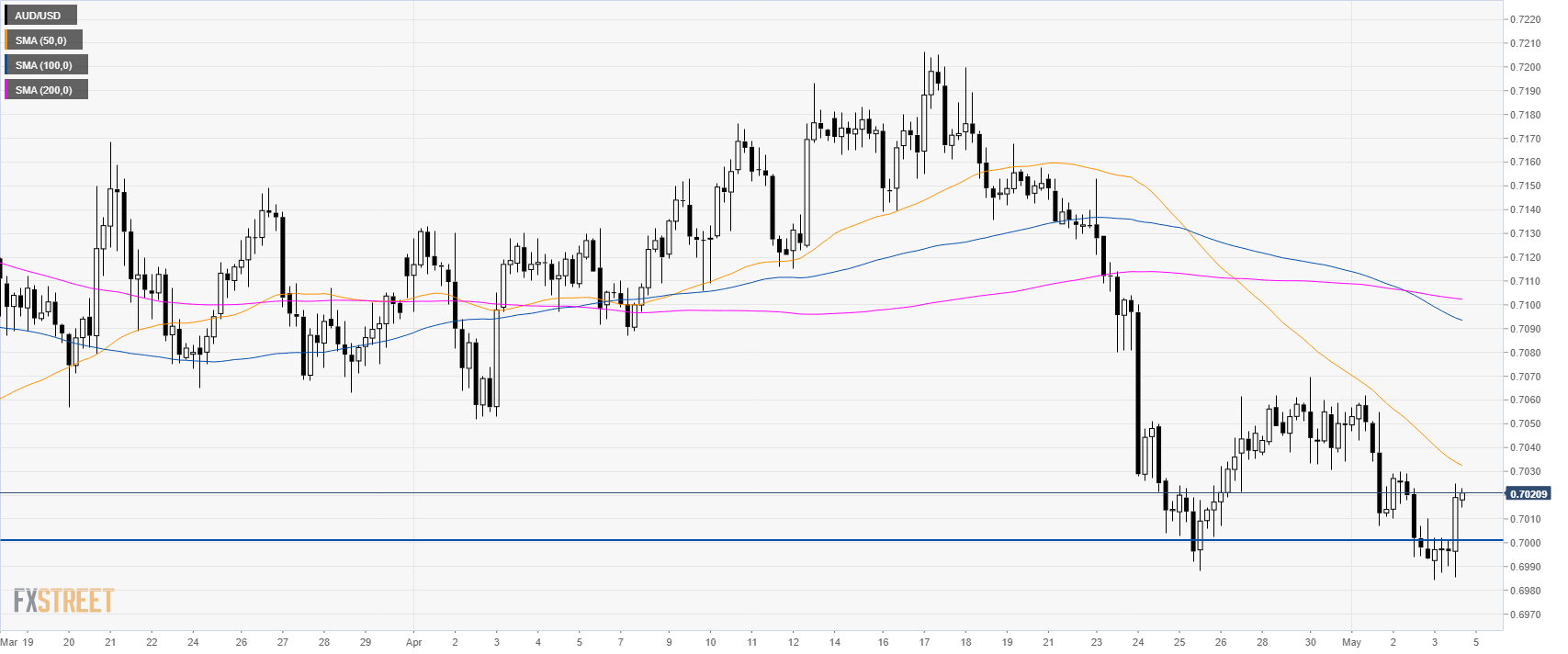The height and width of the screenshot is (654, 1568).
Task: Select the May label on time axis
Action: (x=1350, y=642)
